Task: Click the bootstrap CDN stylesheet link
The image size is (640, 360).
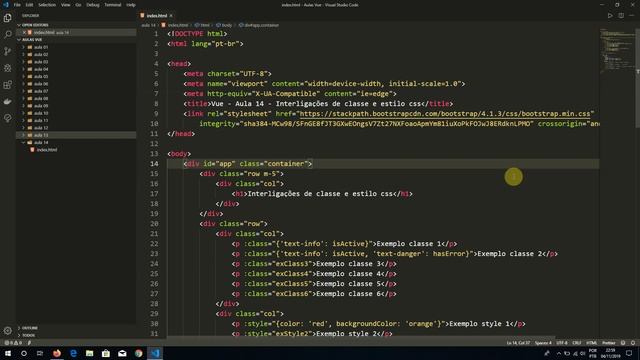Action: coord(445,114)
